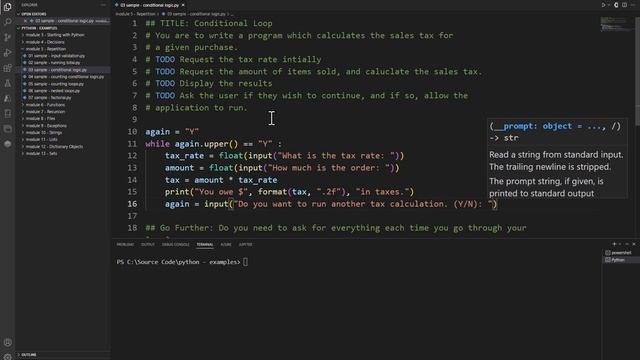
Task: Split the editor to the right
Action: pyautogui.click(x=624, y=5)
